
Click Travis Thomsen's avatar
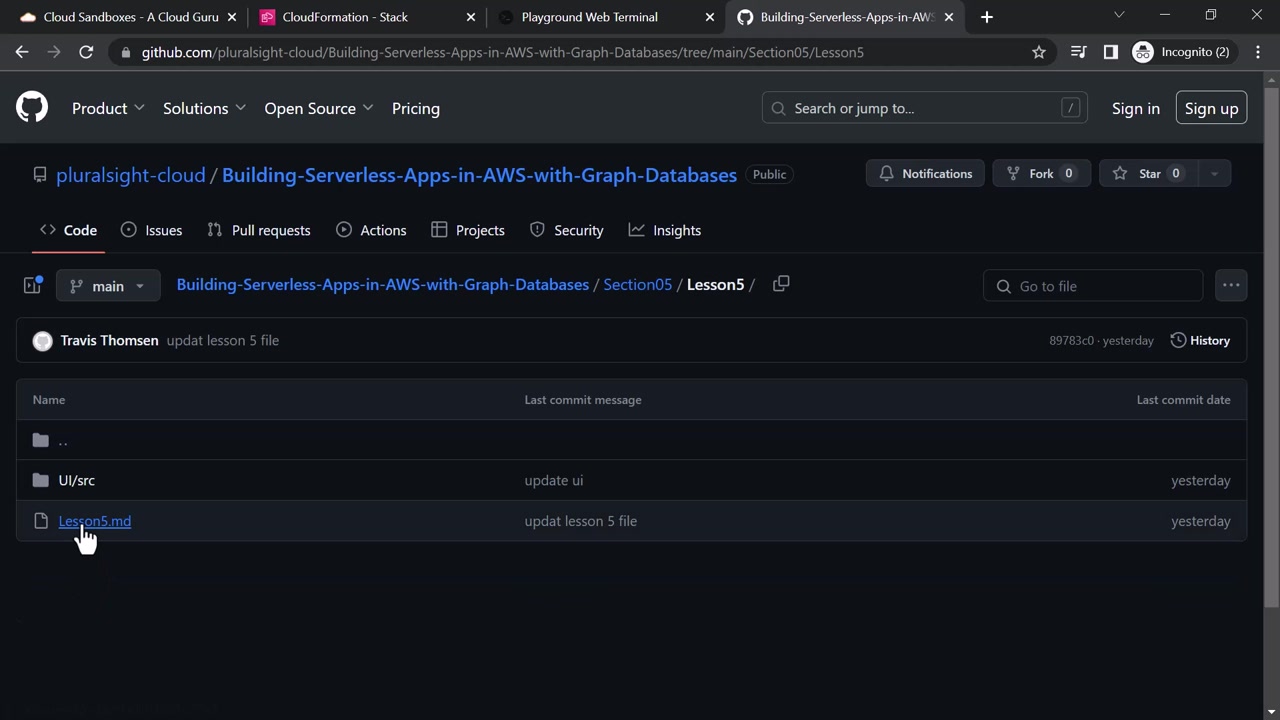pos(42,341)
